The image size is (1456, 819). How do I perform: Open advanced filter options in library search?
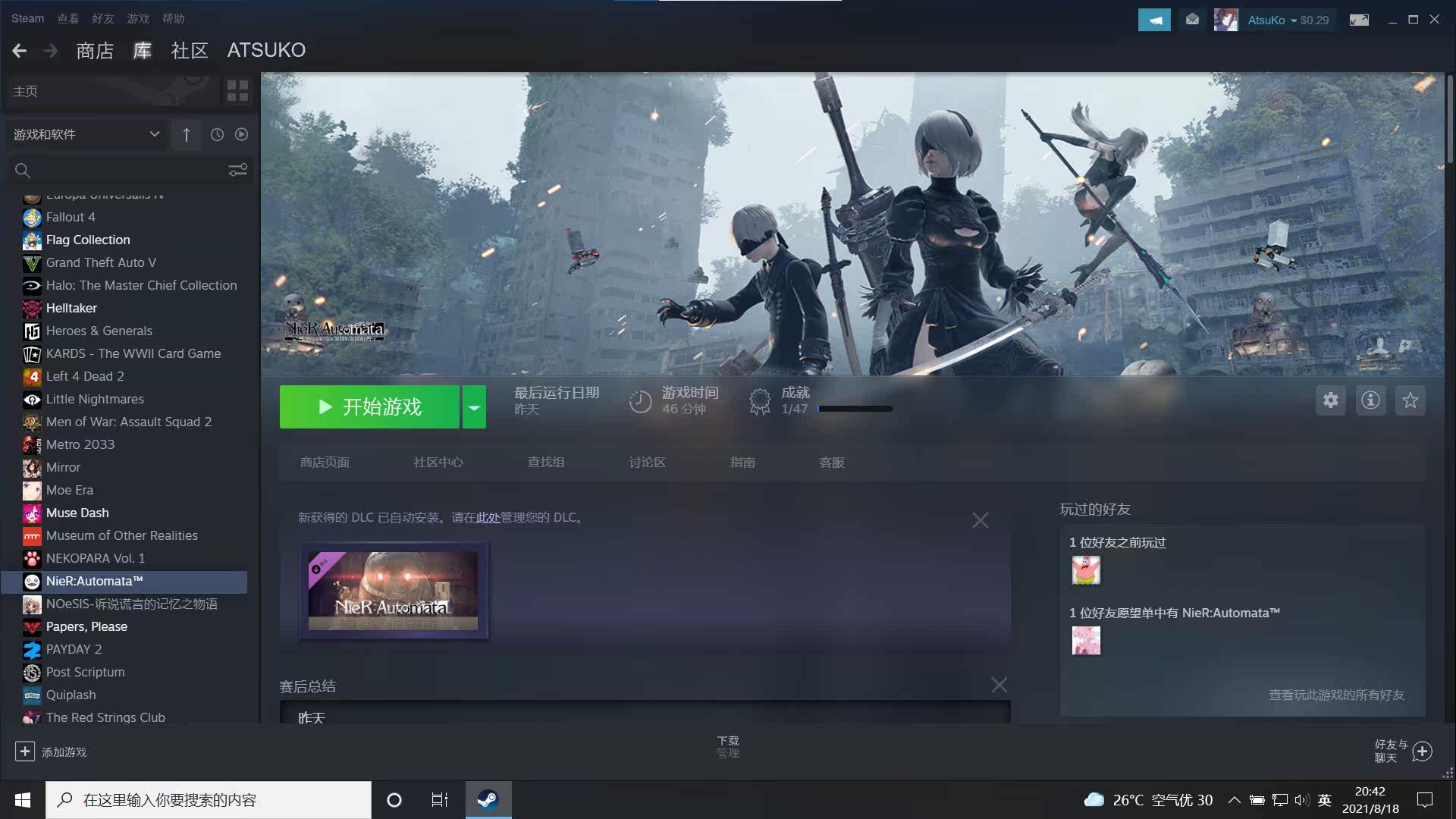pyautogui.click(x=237, y=170)
